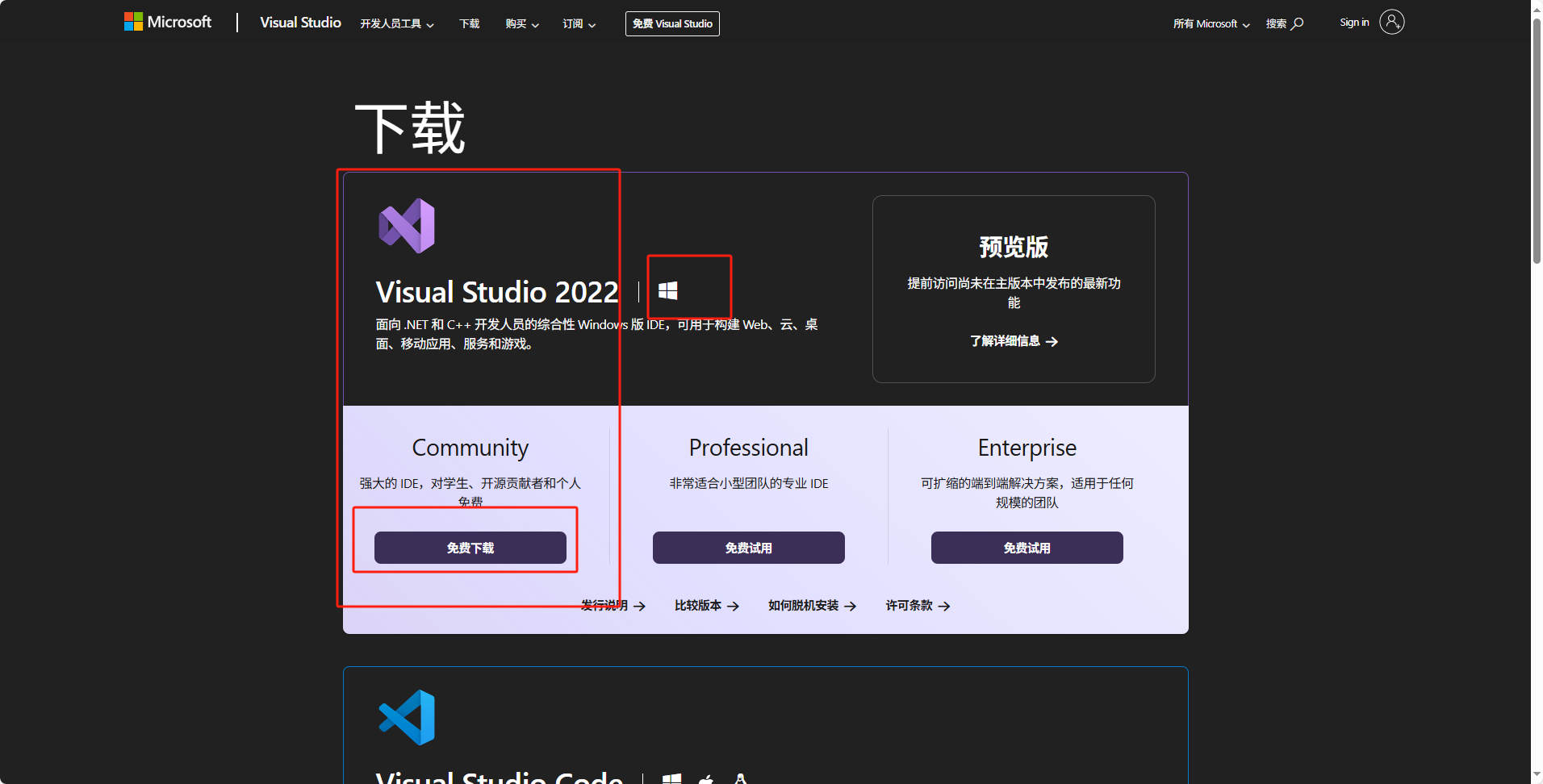Screen dimensions: 1543x784
Task: Click the purple Visual Studio 2022 logo
Action: tap(407, 226)
